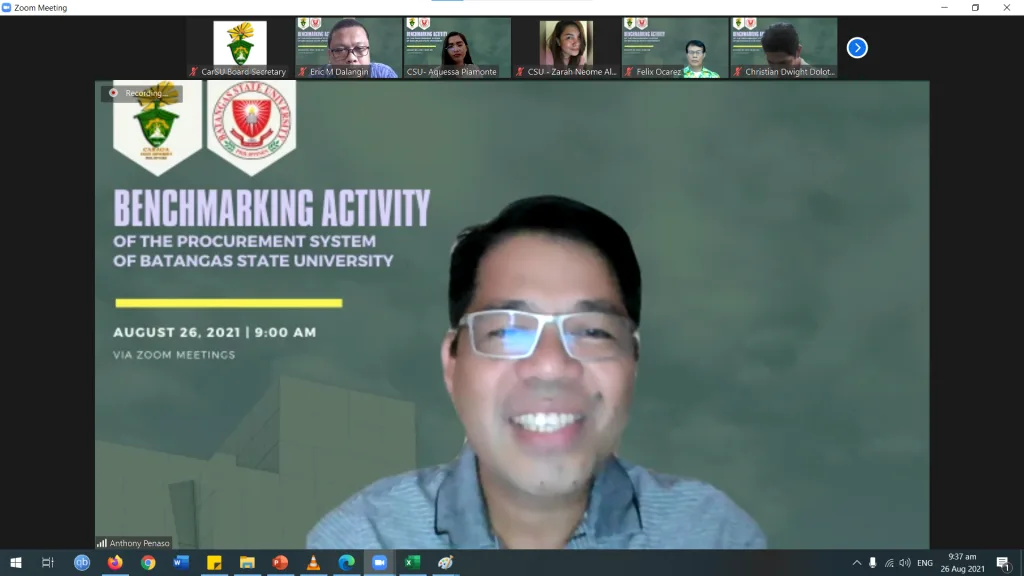Click the Zoom app icon in taskbar
Screen dimensions: 1024x576
[379, 562]
